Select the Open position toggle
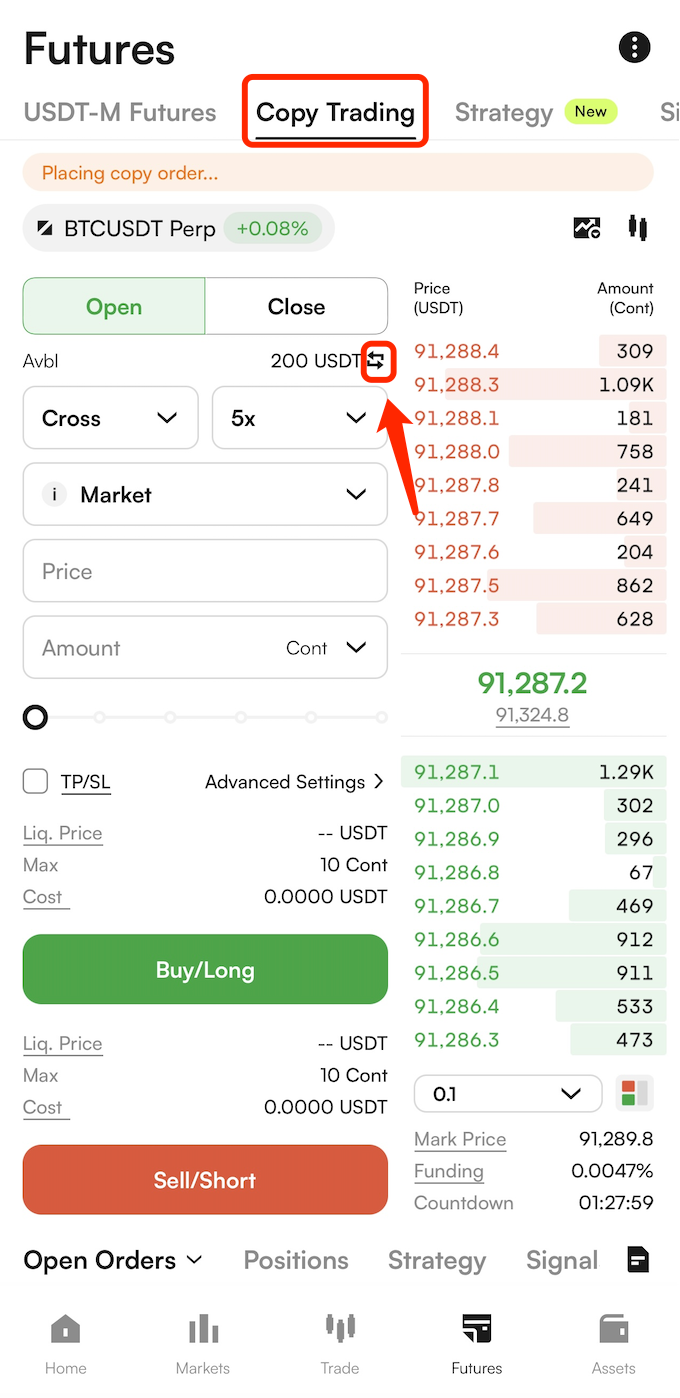 [114, 306]
